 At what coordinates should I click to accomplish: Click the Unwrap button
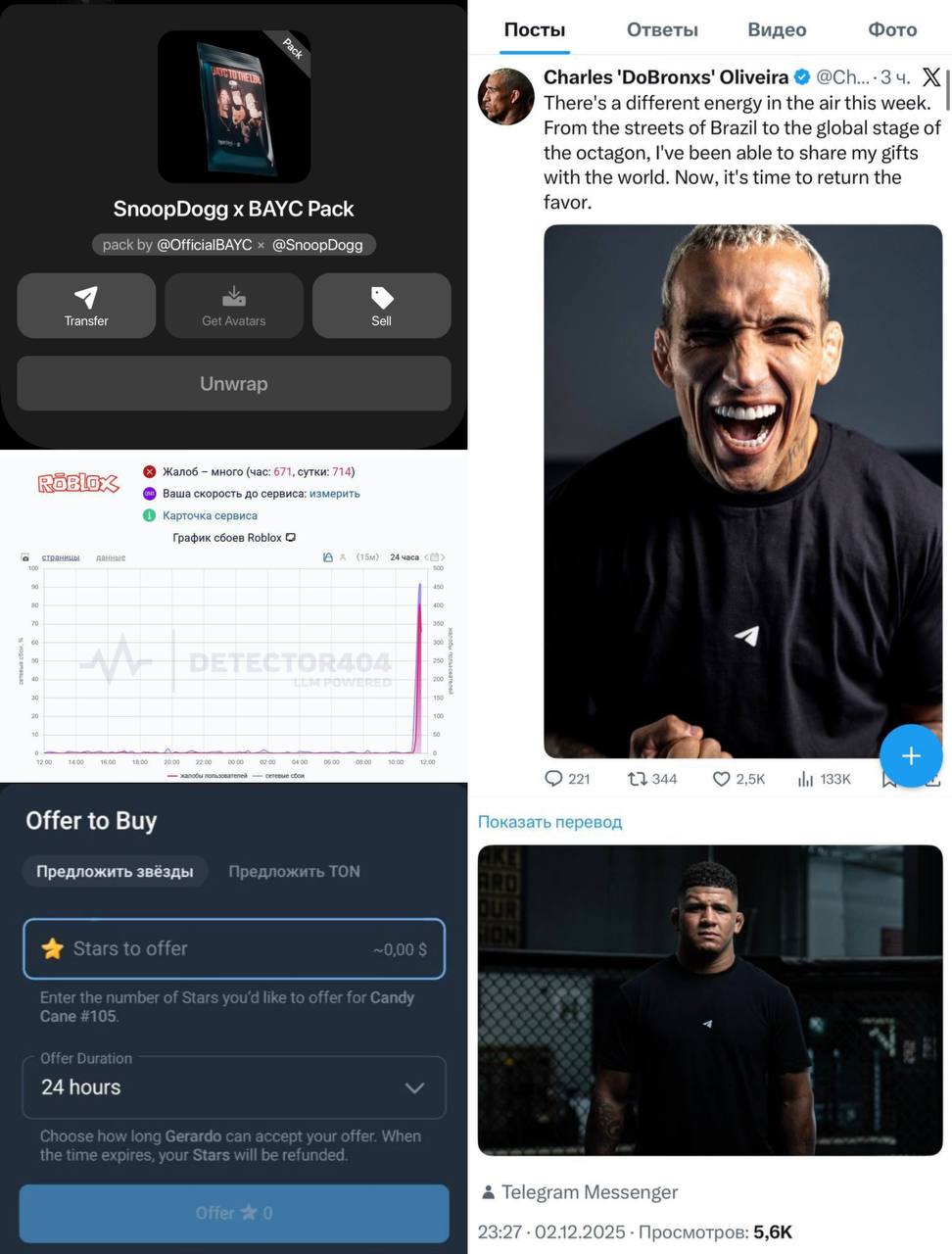point(234,383)
